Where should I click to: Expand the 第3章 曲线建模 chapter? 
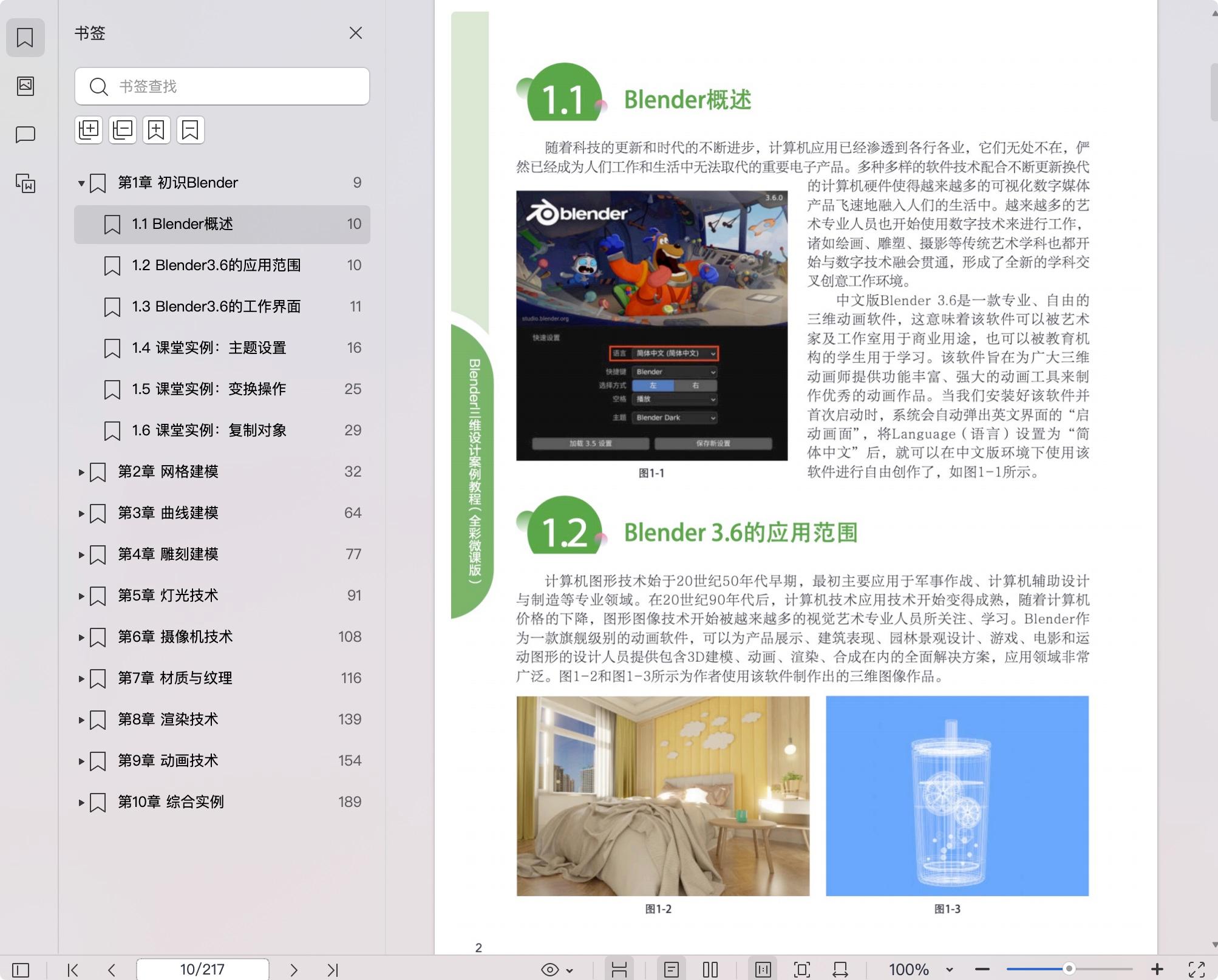coord(81,513)
